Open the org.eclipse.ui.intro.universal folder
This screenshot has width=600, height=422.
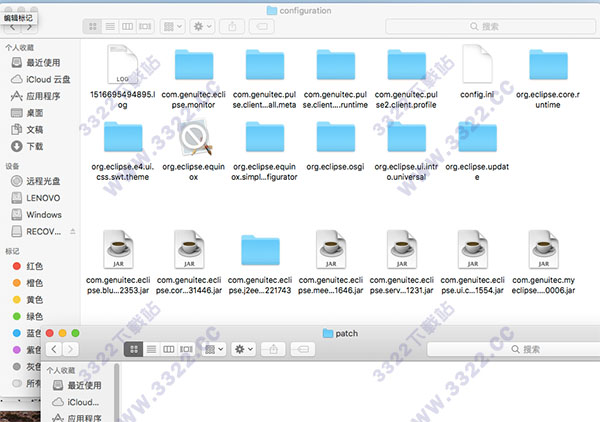406,137
